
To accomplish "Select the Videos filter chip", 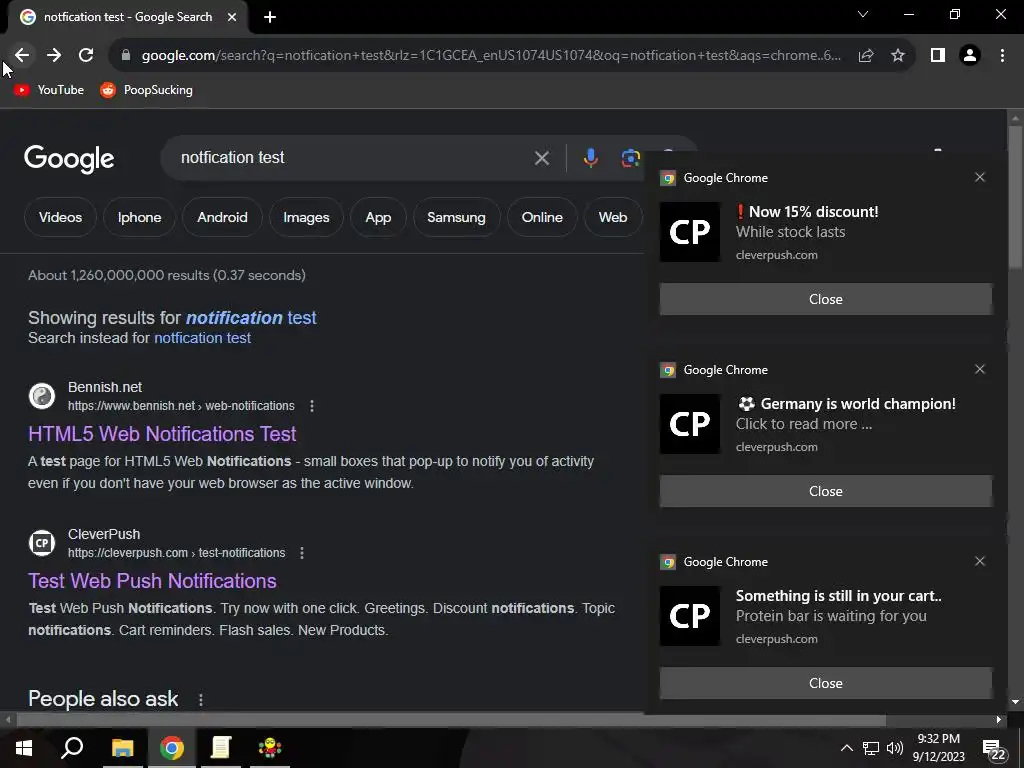I will coord(60,217).
